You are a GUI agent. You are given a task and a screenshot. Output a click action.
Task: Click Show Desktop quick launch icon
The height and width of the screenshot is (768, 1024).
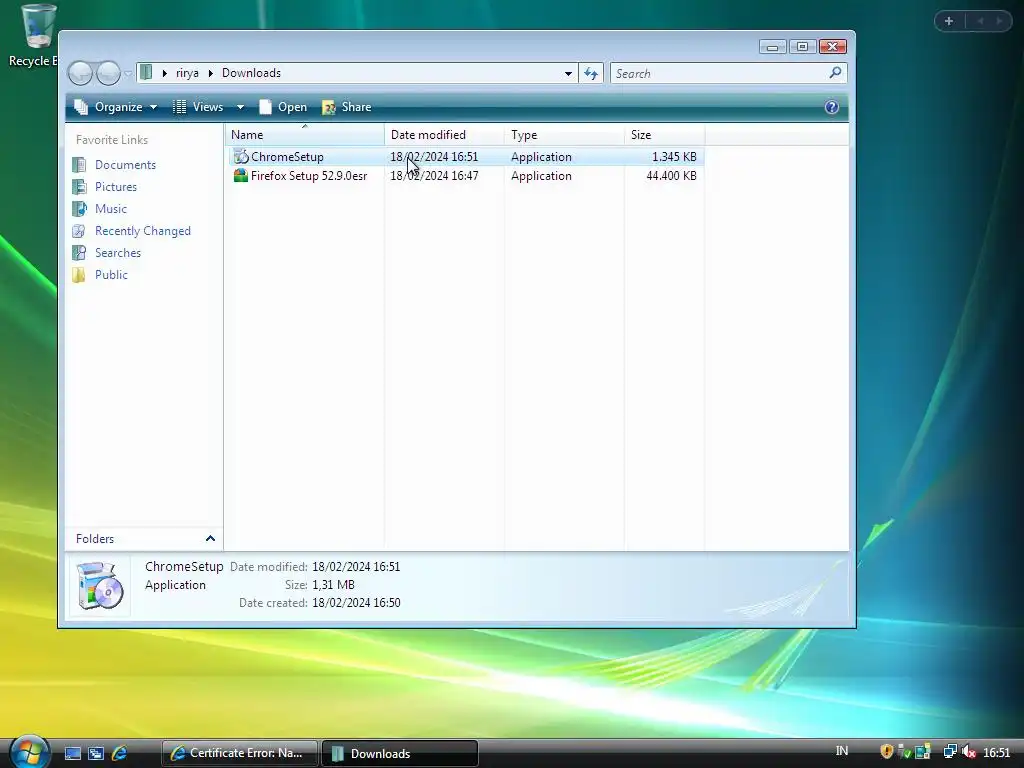pyautogui.click(x=72, y=753)
